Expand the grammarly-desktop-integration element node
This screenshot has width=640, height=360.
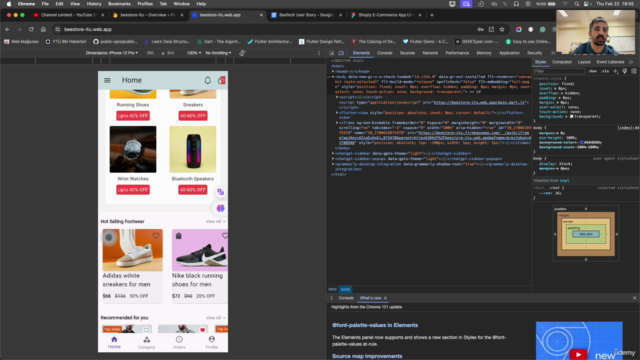tap(333, 164)
